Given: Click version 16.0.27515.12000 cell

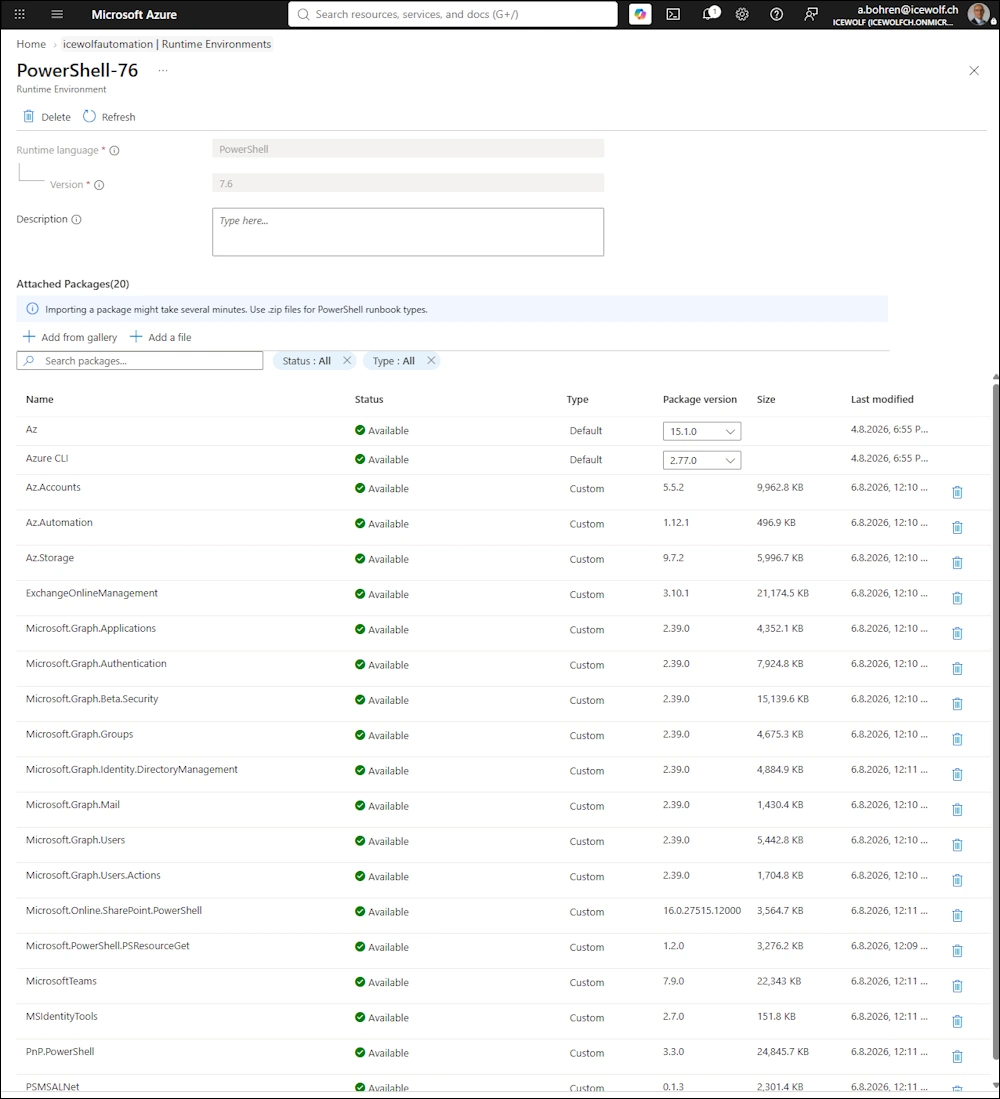Looking at the screenshot, I should [702, 910].
